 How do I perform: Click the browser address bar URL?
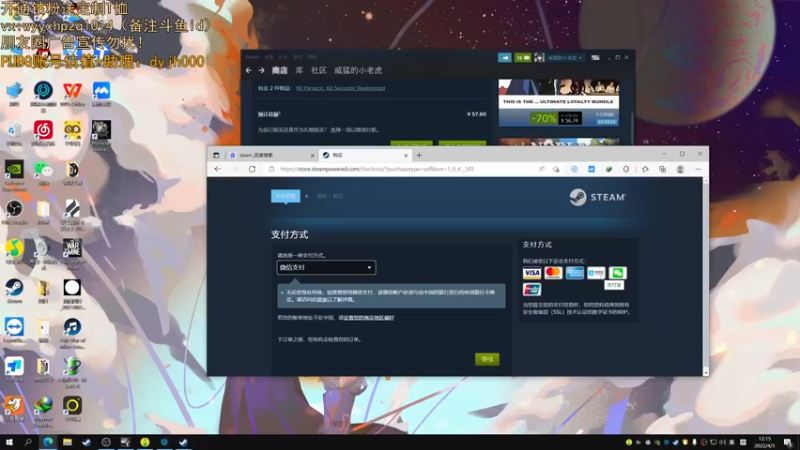tap(377, 169)
